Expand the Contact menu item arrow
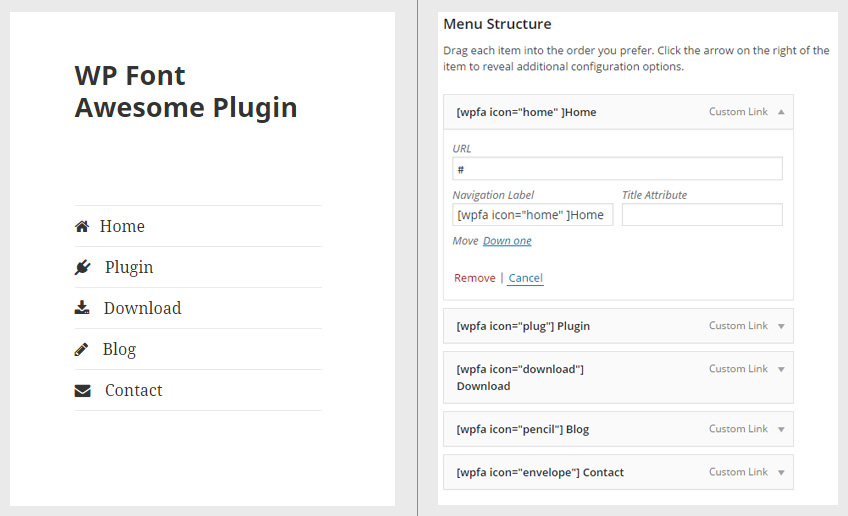Screen dimensions: 848x516 pos(781,473)
